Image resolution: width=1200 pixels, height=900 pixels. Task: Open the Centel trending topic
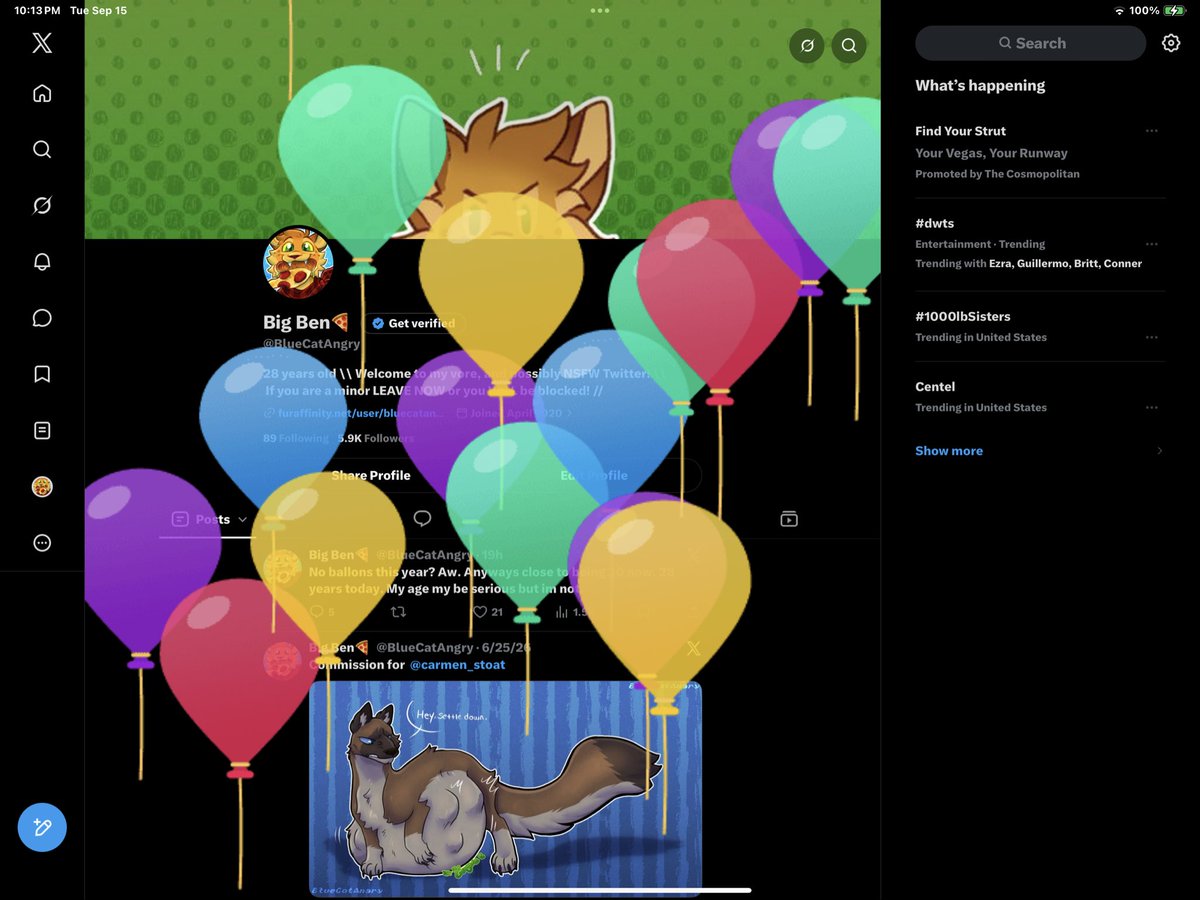pyautogui.click(x=1040, y=396)
